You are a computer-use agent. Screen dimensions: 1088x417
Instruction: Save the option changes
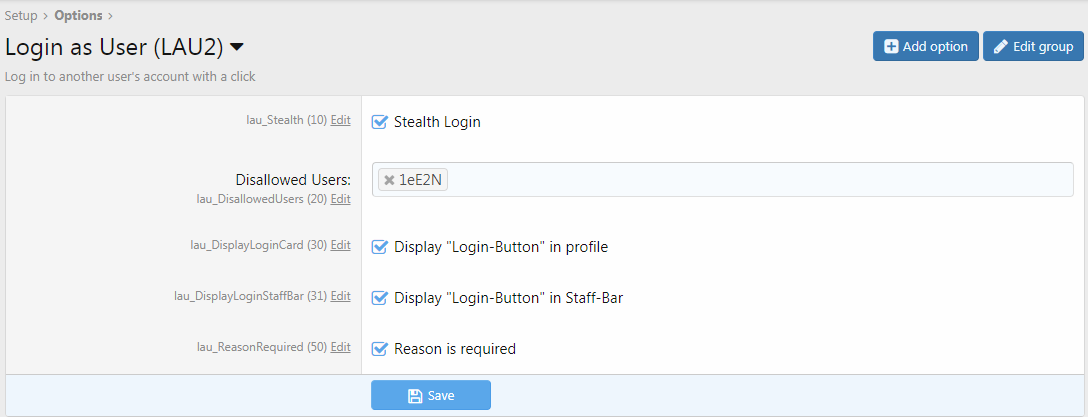431,396
